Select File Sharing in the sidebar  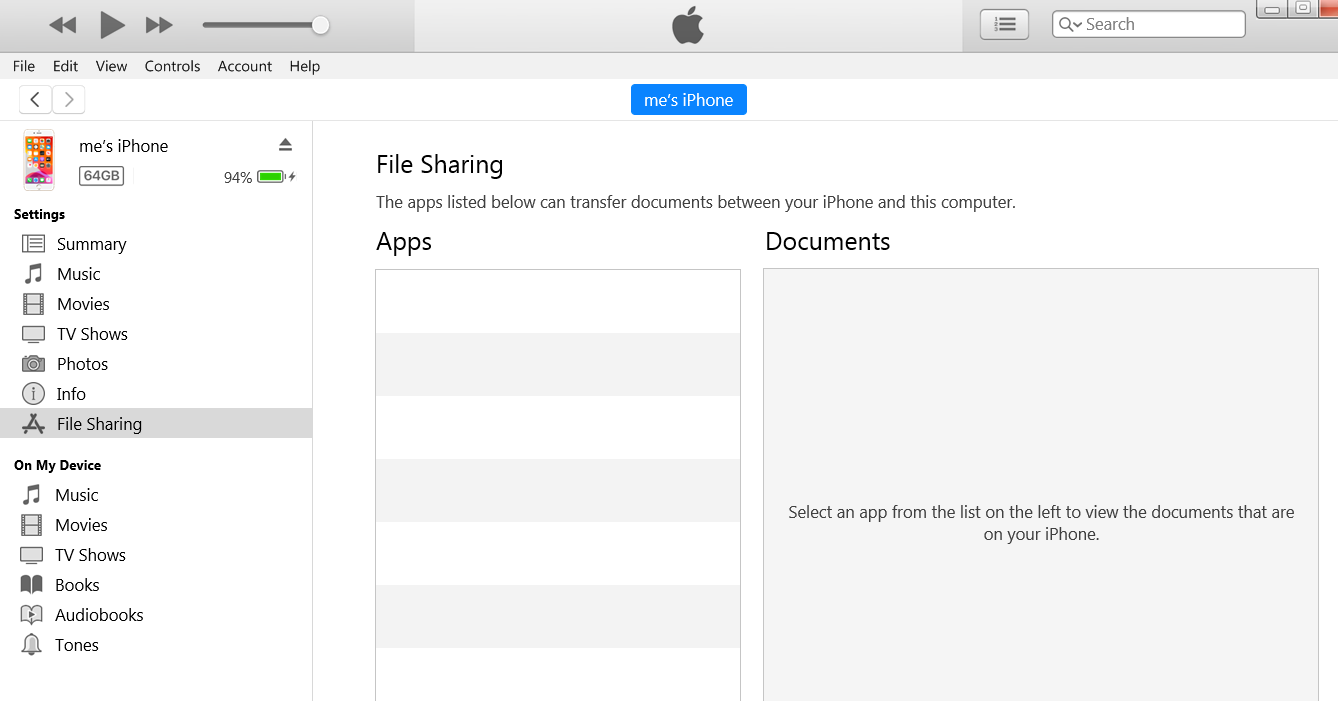tap(156, 424)
